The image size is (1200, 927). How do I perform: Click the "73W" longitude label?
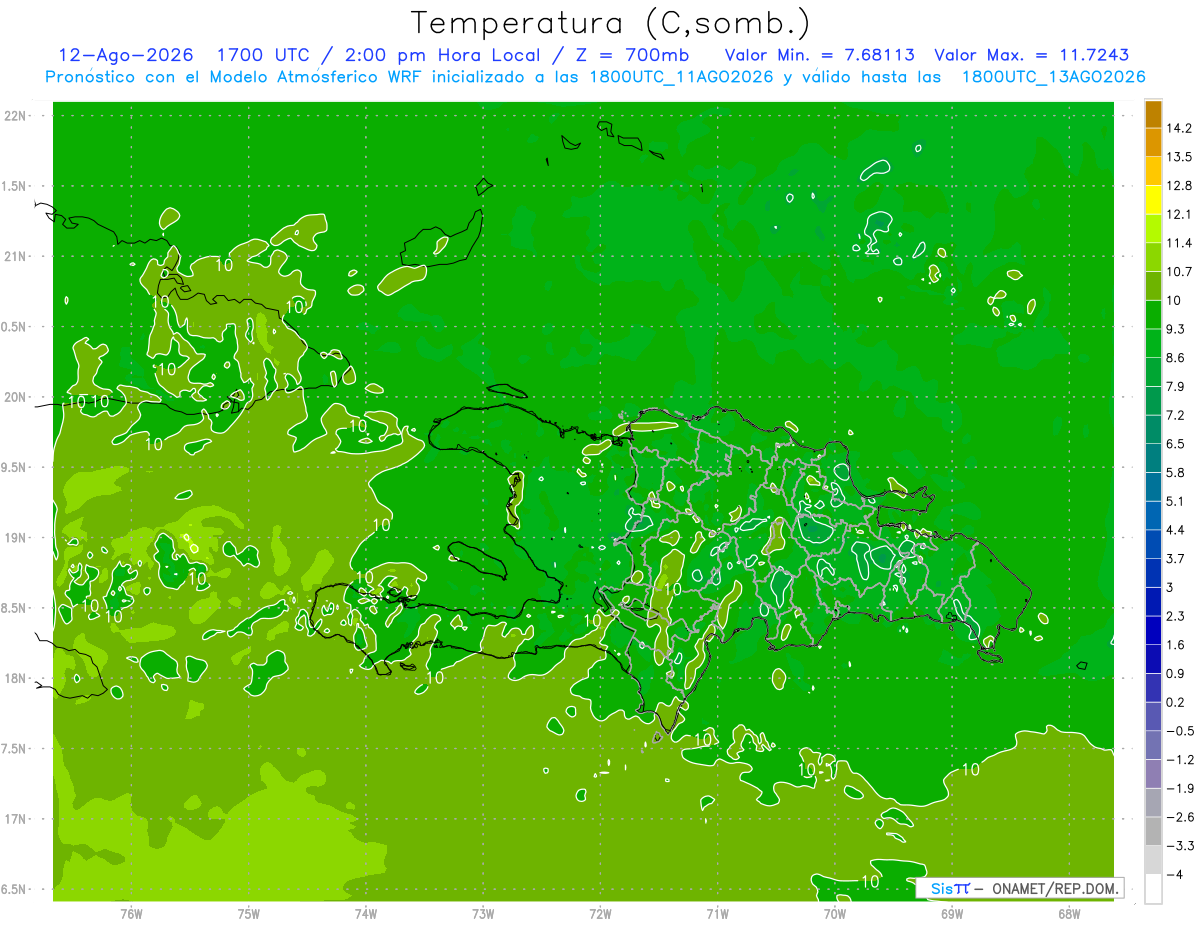click(x=483, y=913)
